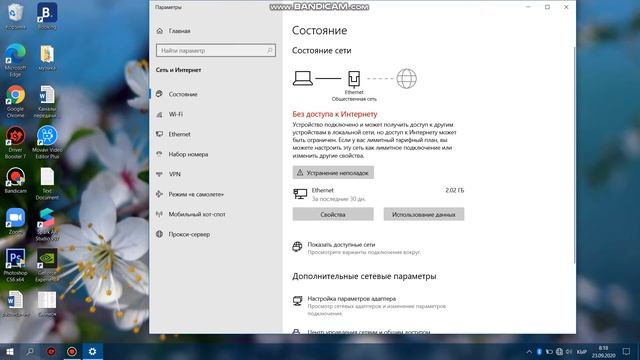Click the active Settings gear on taskbar
The image size is (640, 360).
pos(93,351)
